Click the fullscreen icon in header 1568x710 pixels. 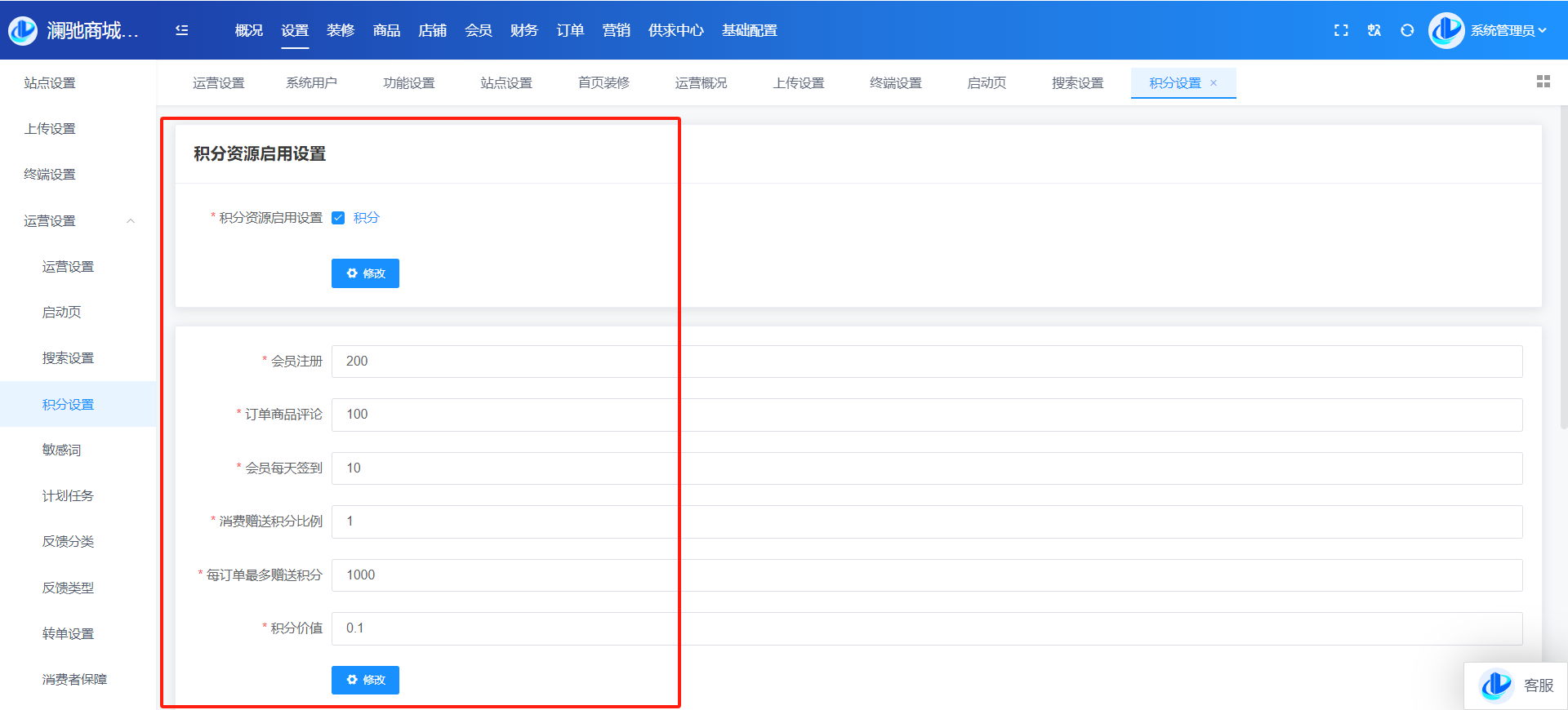(1341, 30)
